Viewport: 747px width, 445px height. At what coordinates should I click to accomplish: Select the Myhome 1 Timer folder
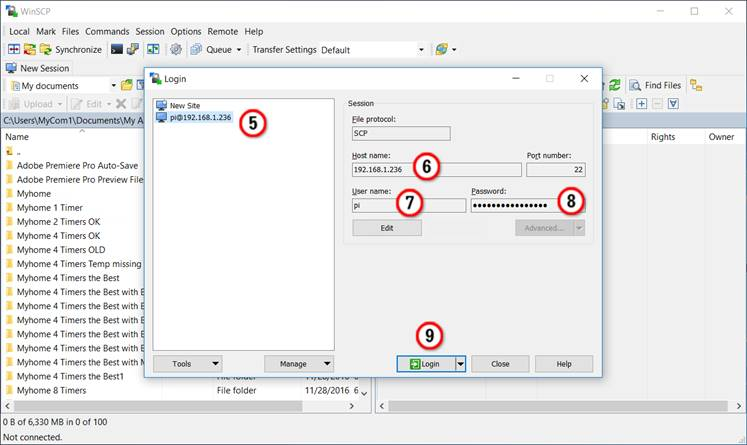click(x=50, y=208)
